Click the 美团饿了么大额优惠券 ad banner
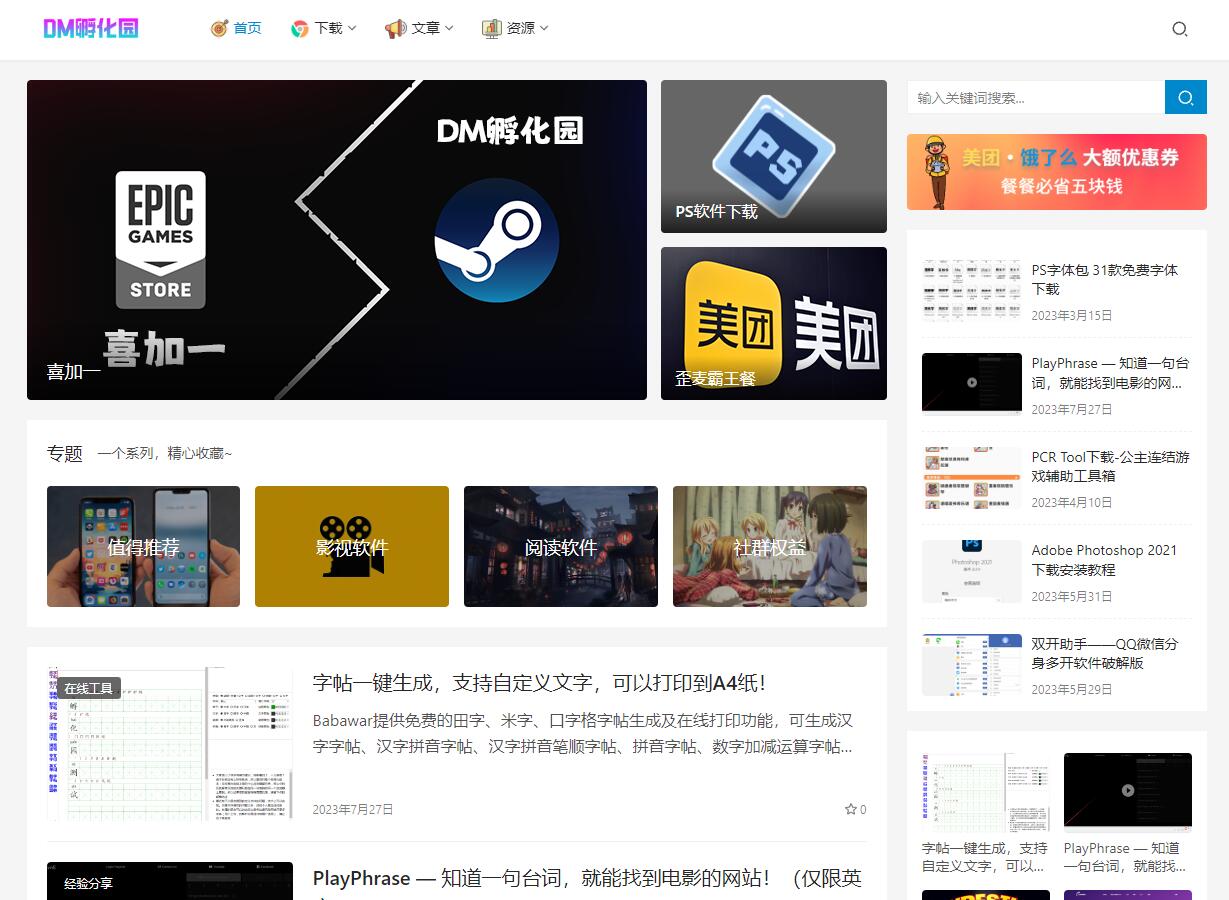Screen dimensions: 1229x900 (1057, 172)
